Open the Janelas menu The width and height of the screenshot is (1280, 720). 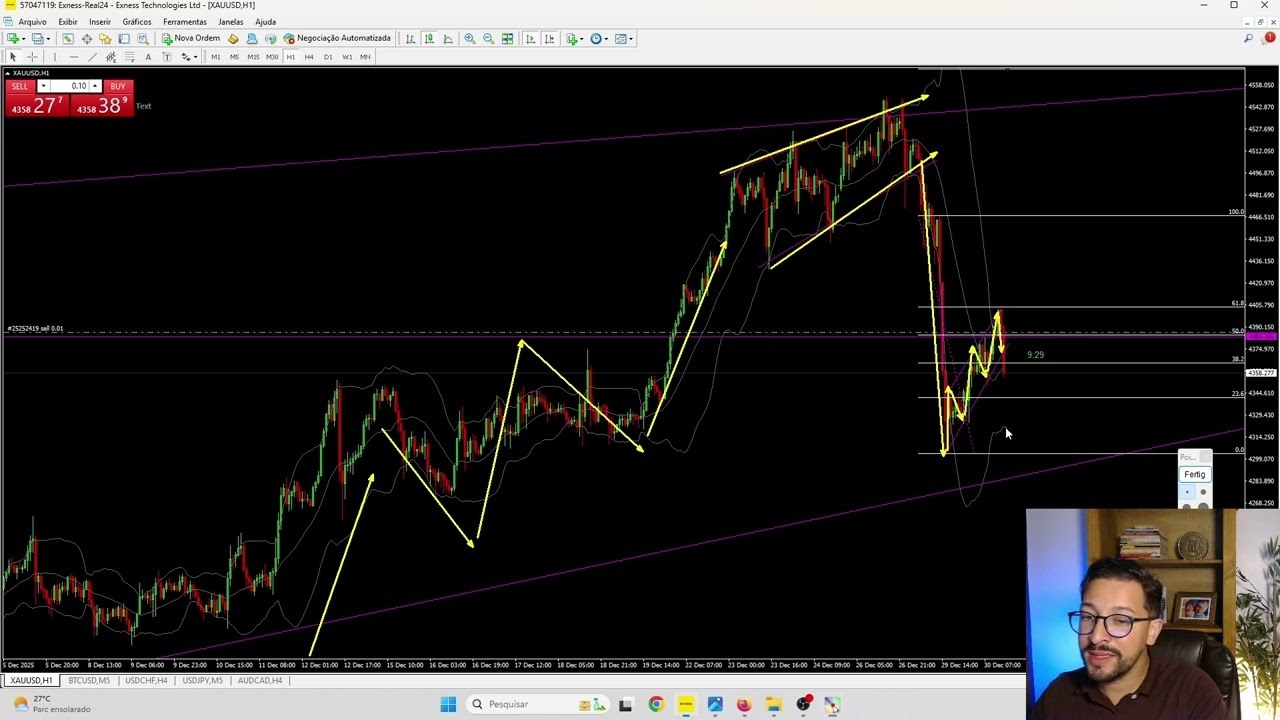click(231, 21)
